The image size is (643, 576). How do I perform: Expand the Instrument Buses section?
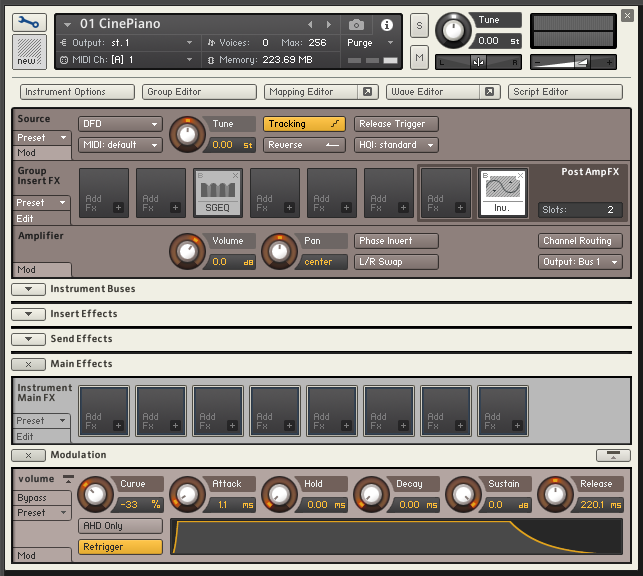coord(28,289)
